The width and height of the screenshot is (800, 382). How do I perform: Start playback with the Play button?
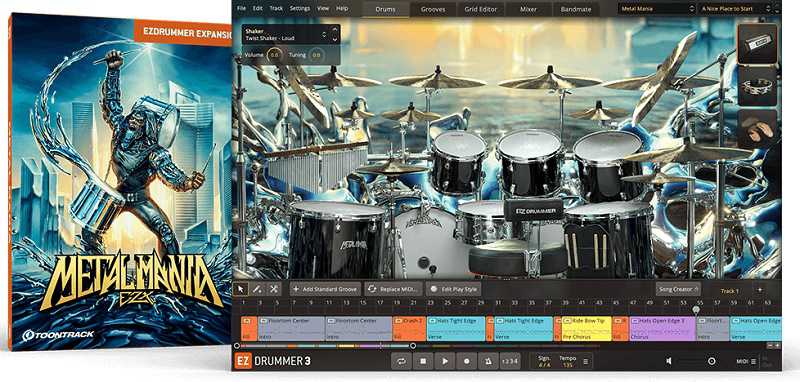click(444, 361)
